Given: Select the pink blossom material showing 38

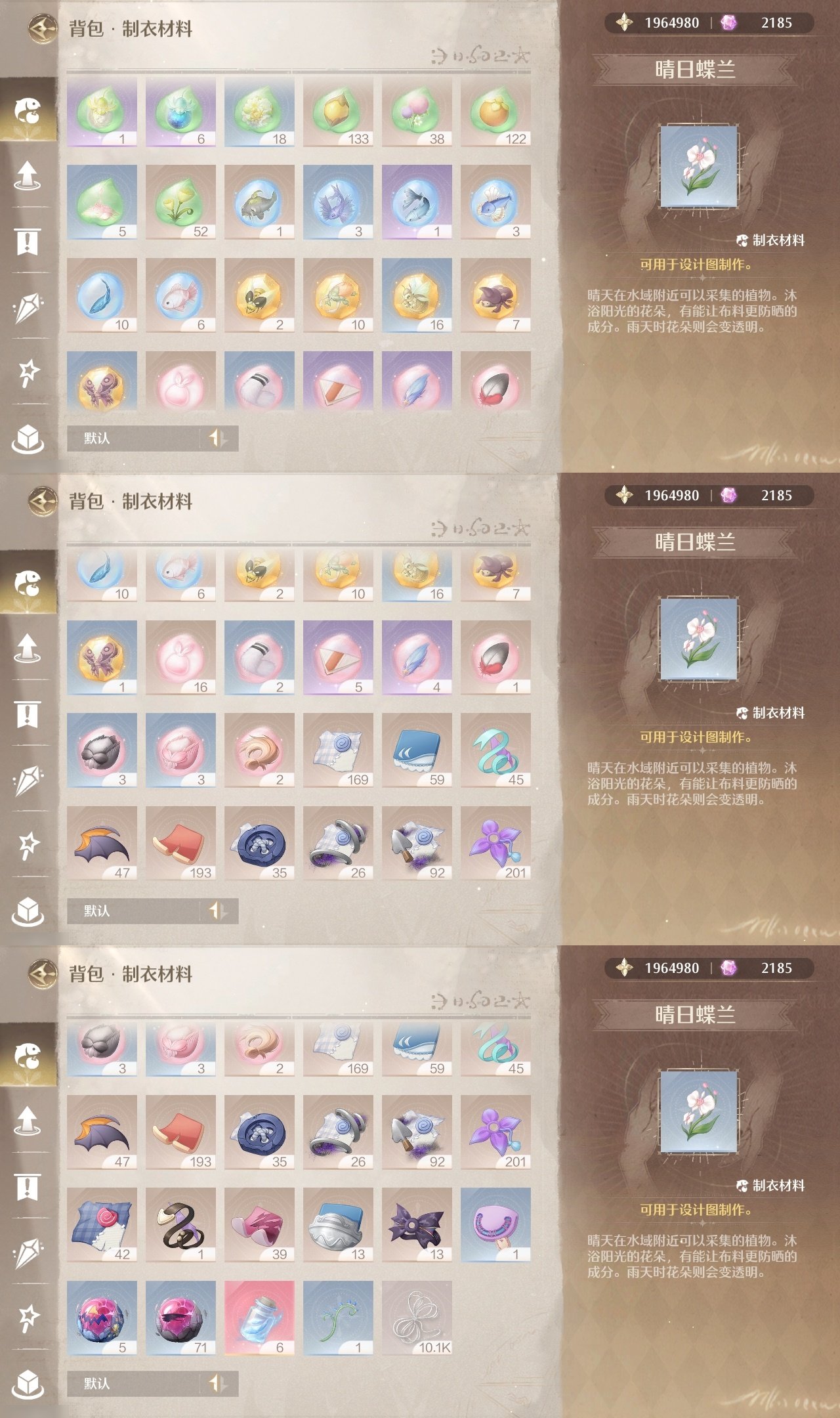Looking at the screenshot, I should (417, 110).
